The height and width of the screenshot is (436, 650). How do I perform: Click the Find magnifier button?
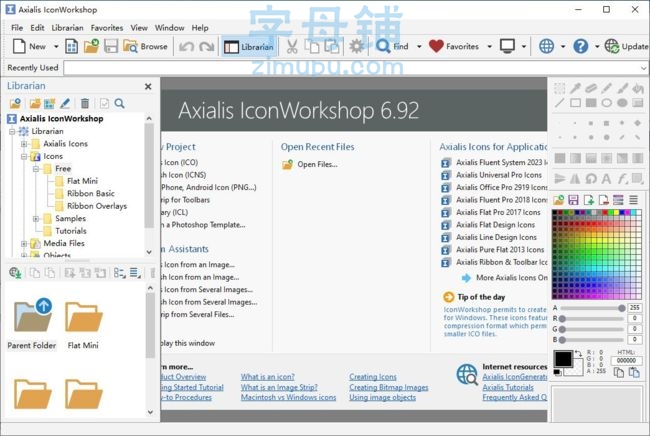(392, 46)
